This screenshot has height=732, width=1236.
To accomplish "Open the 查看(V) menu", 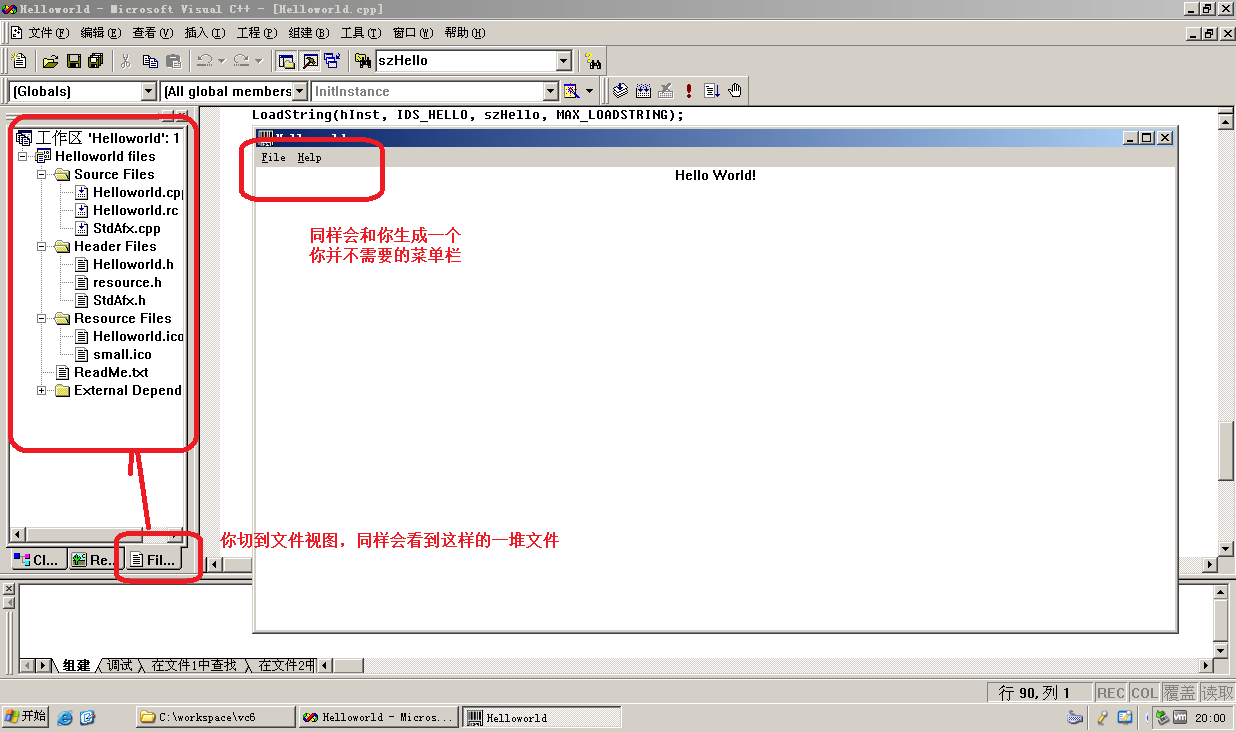I will [153, 33].
